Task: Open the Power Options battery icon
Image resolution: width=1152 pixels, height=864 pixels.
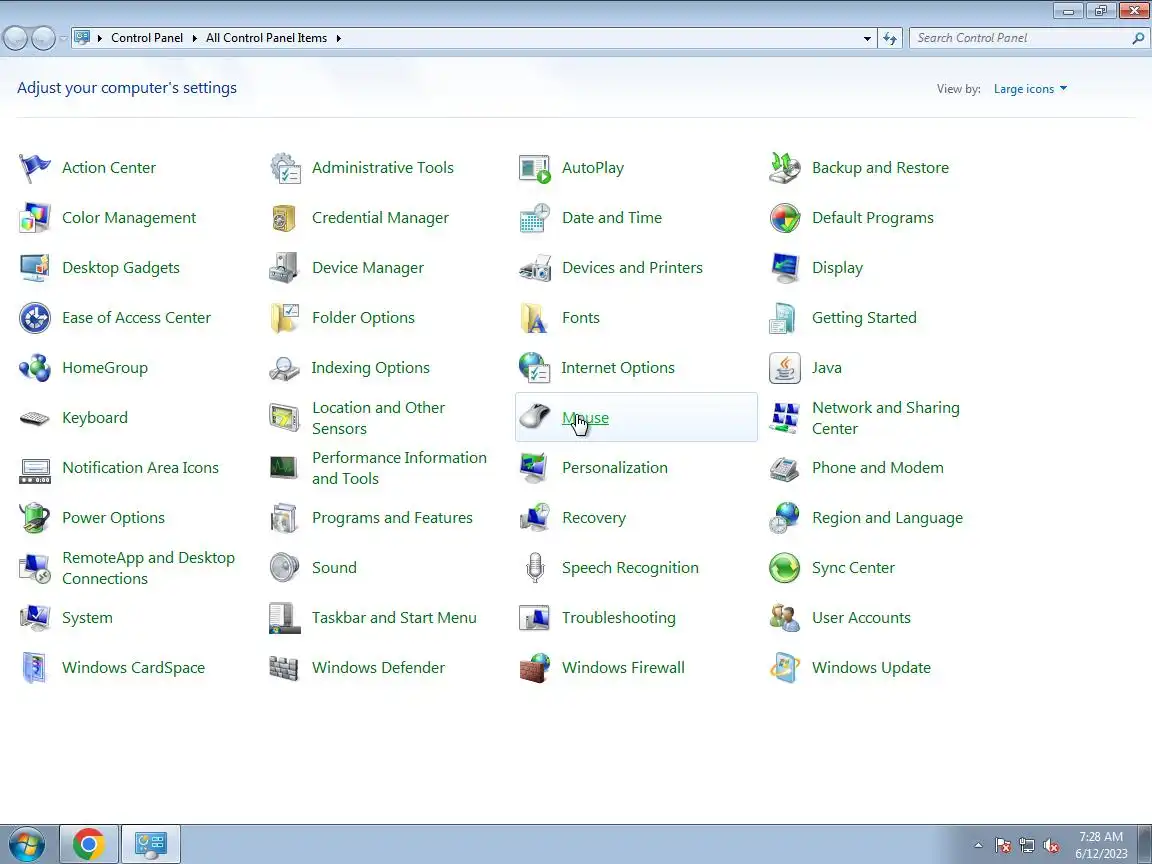Action: [x=35, y=518]
